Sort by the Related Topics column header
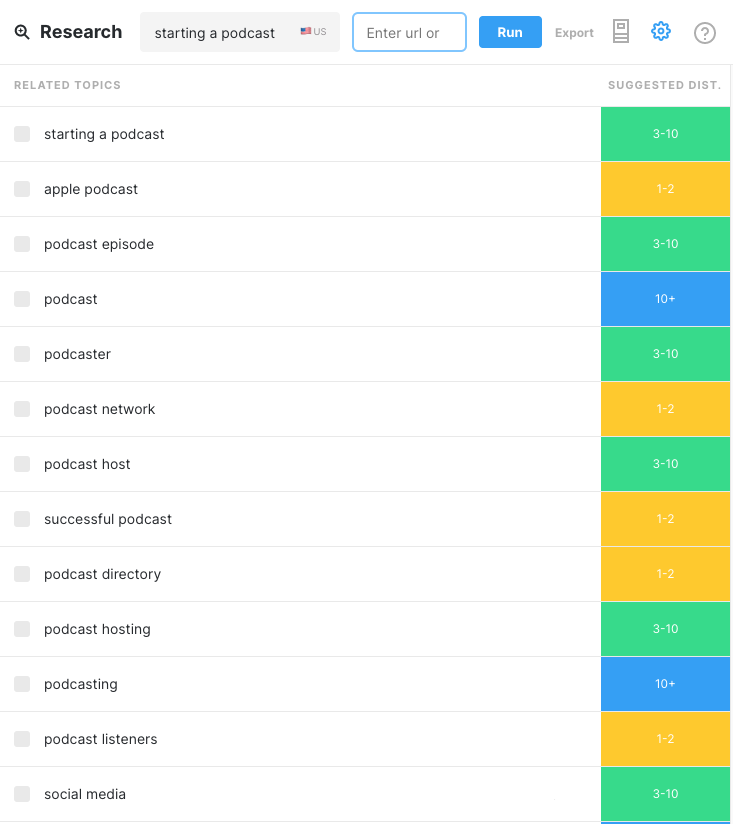733x824 pixels. (67, 85)
